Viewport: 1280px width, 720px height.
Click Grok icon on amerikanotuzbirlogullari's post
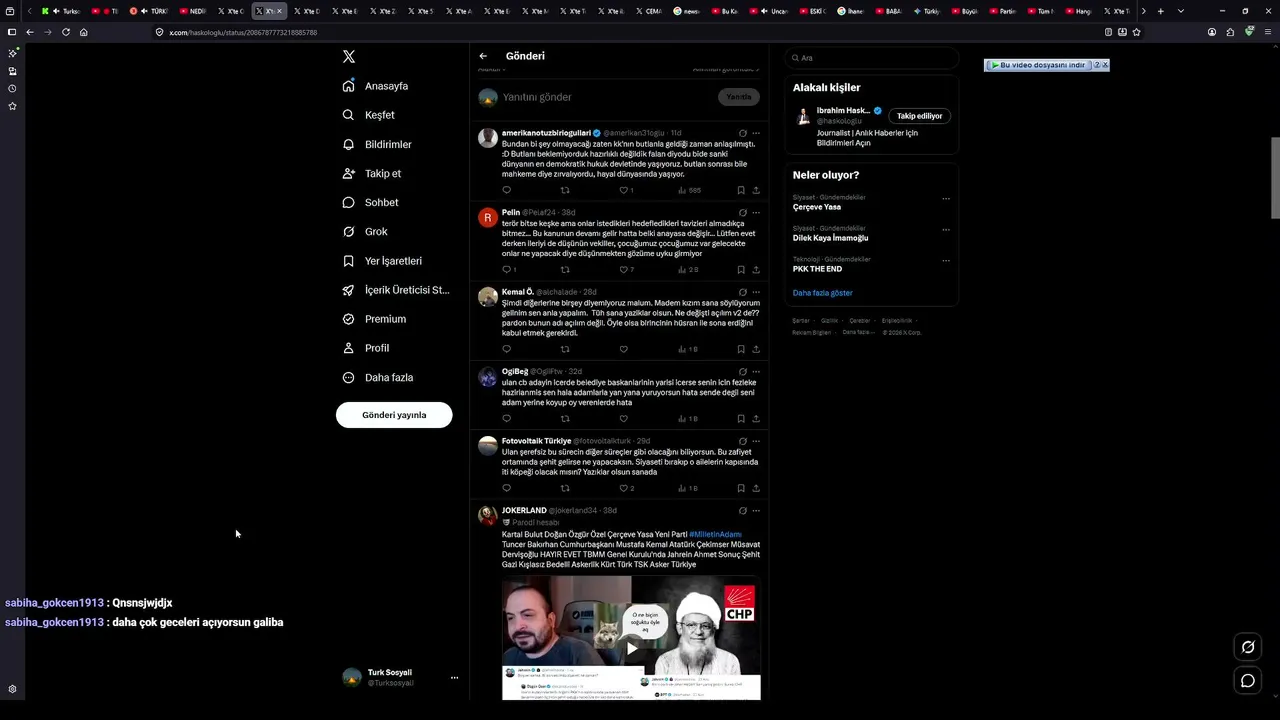(742, 133)
